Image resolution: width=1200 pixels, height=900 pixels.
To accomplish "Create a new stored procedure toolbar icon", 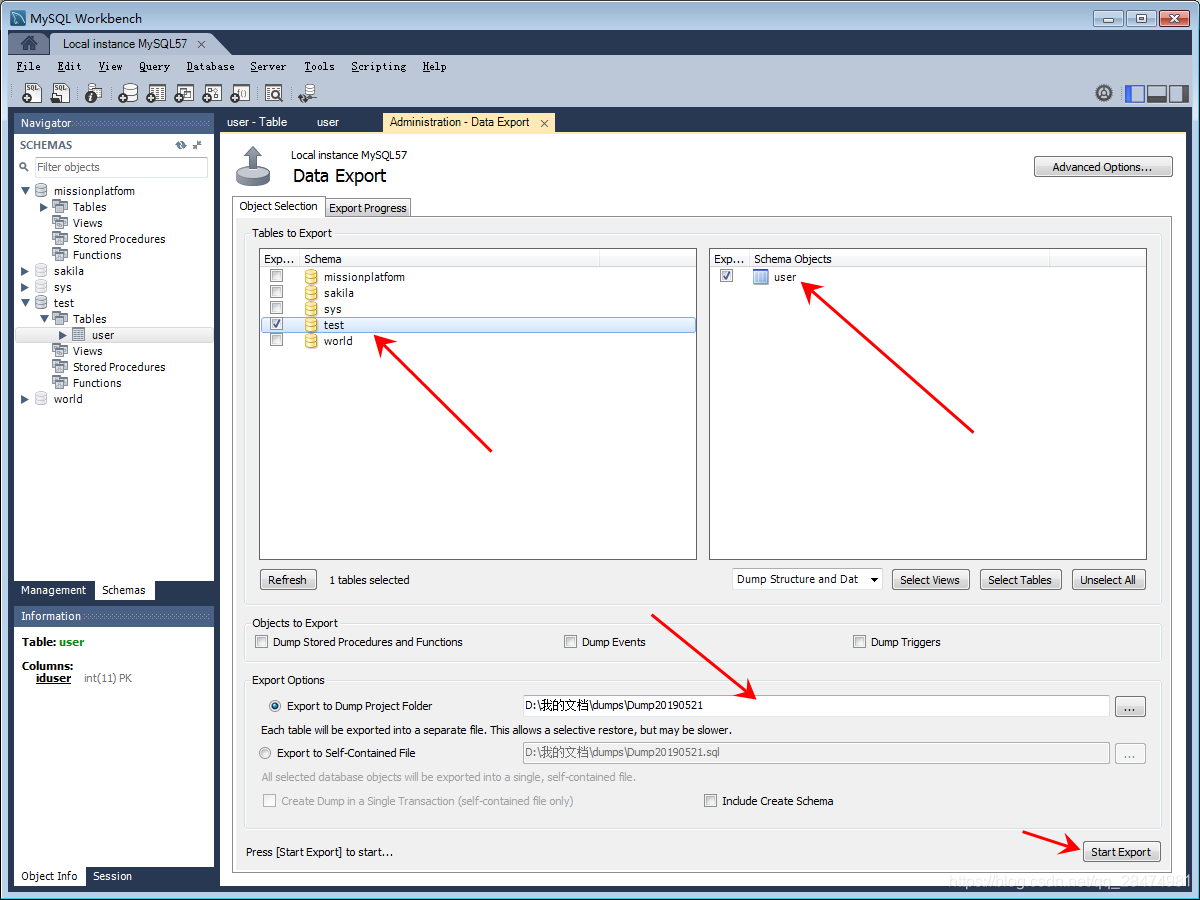I will point(212,93).
